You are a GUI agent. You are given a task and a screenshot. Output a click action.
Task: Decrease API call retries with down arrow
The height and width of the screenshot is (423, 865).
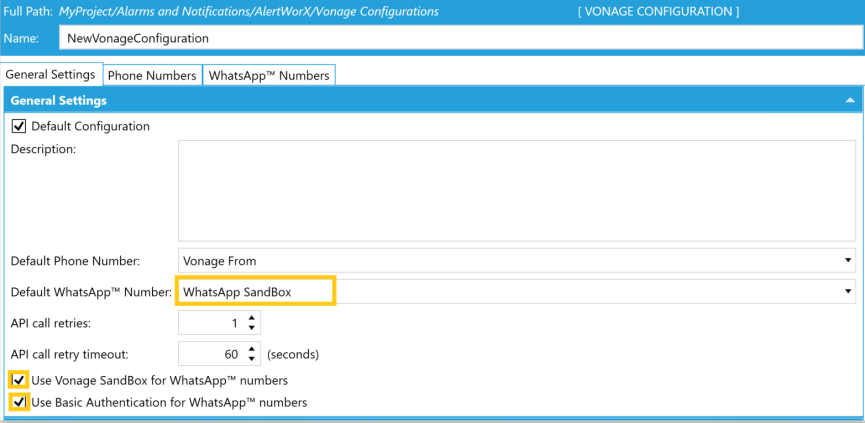(252, 328)
